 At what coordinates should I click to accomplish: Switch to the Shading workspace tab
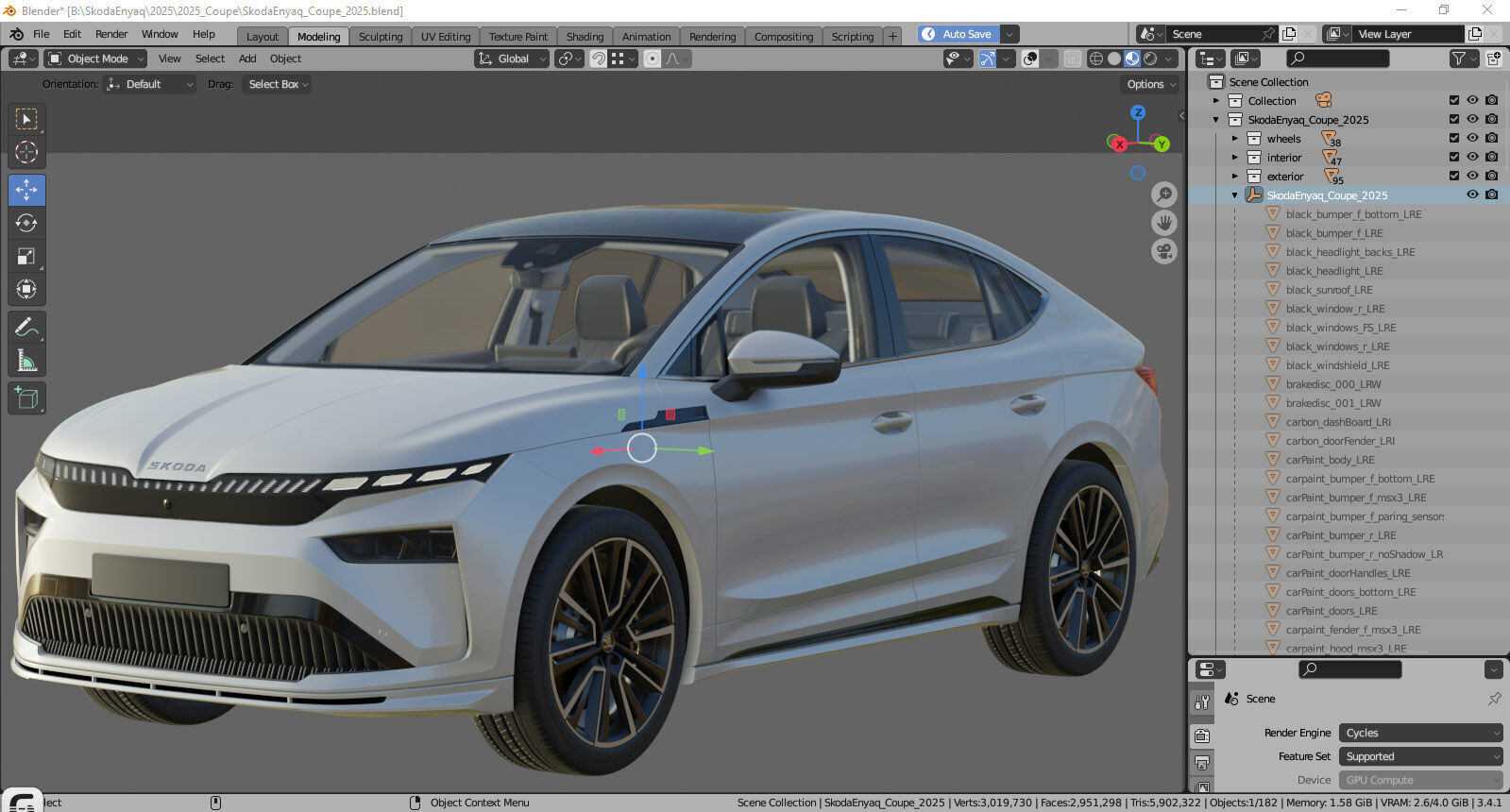tap(585, 37)
